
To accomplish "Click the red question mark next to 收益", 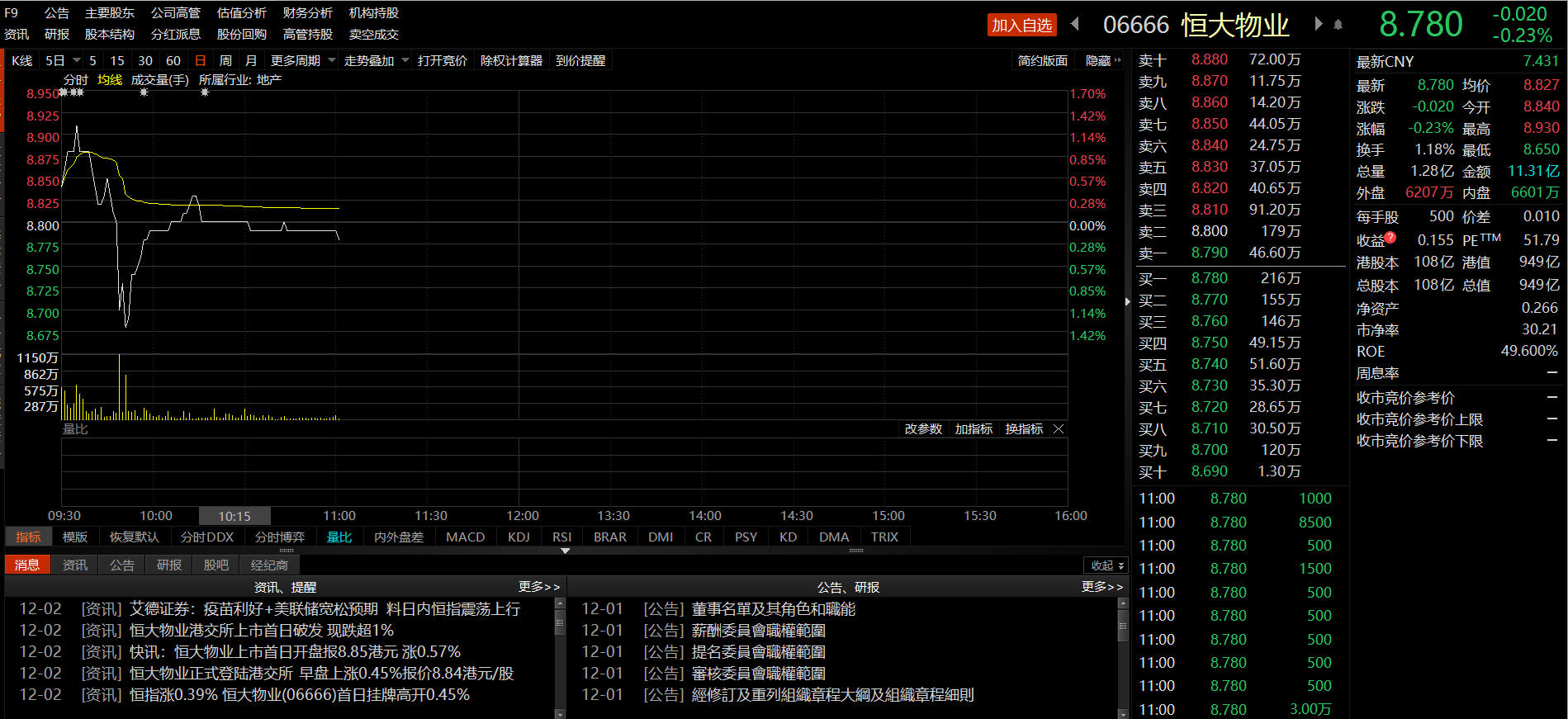I will click(1390, 238).
